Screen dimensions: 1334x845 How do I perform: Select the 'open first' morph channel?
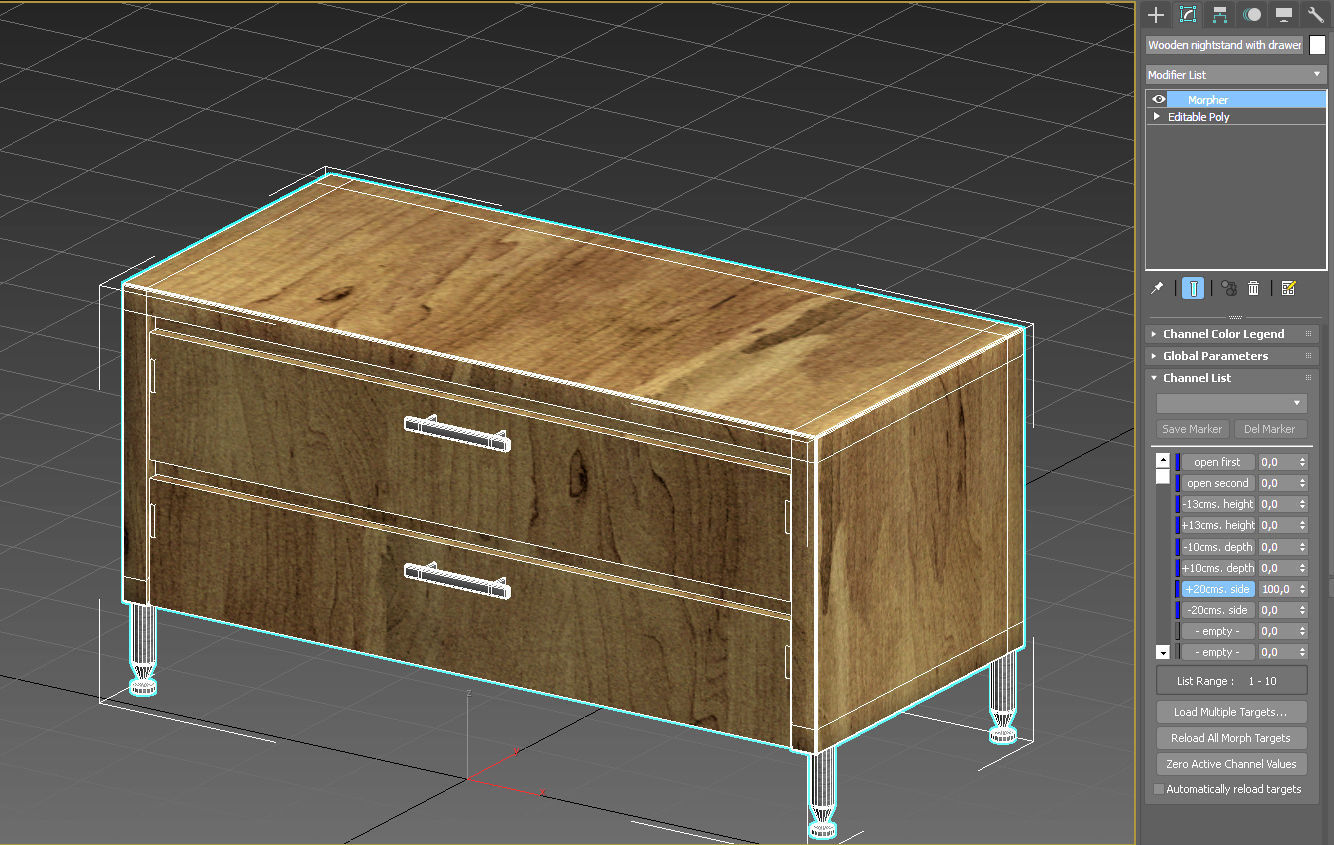click(1217, 462)
